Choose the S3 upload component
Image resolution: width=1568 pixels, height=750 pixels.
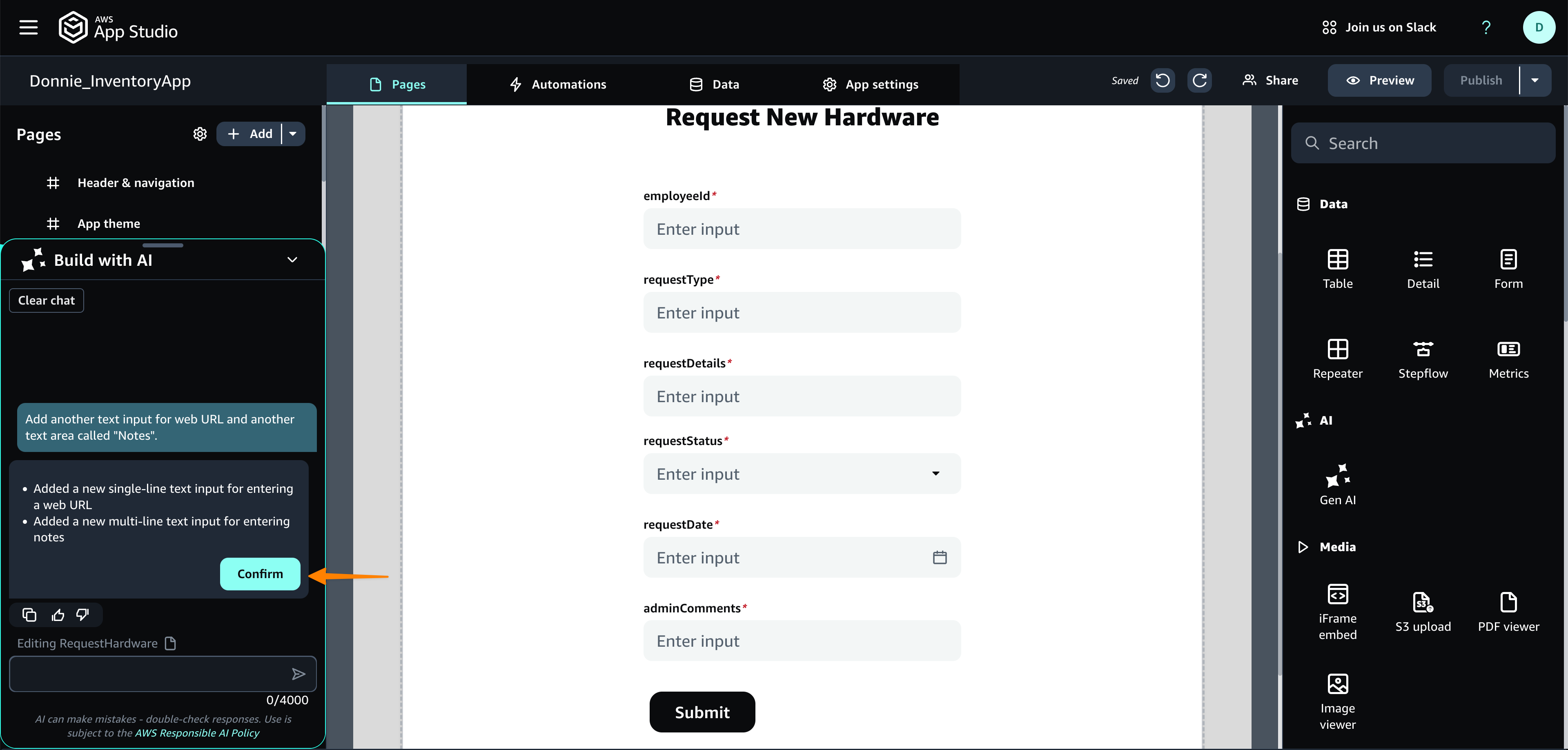(1423, 603)
